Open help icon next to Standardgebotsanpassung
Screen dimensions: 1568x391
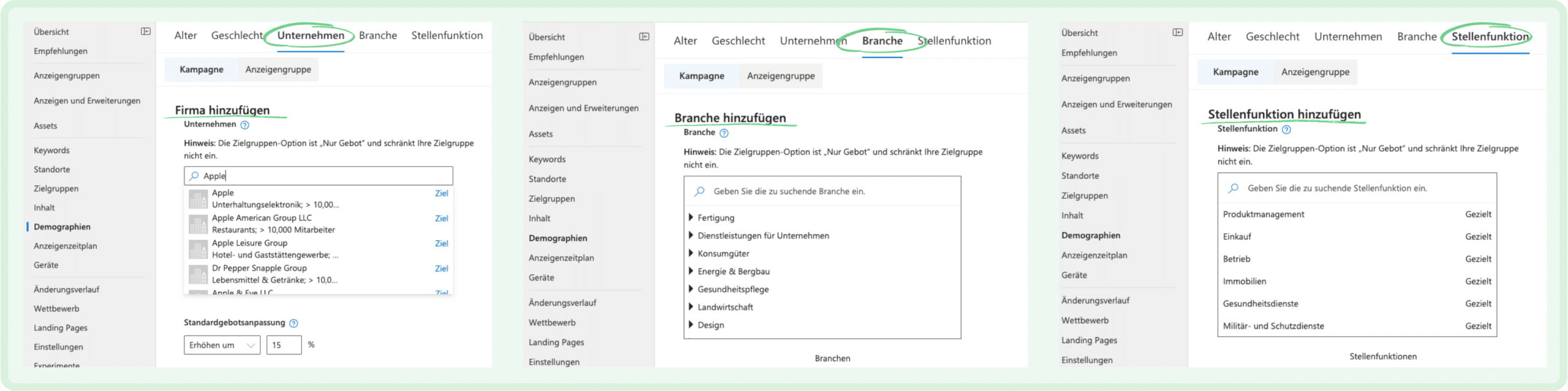293,323
